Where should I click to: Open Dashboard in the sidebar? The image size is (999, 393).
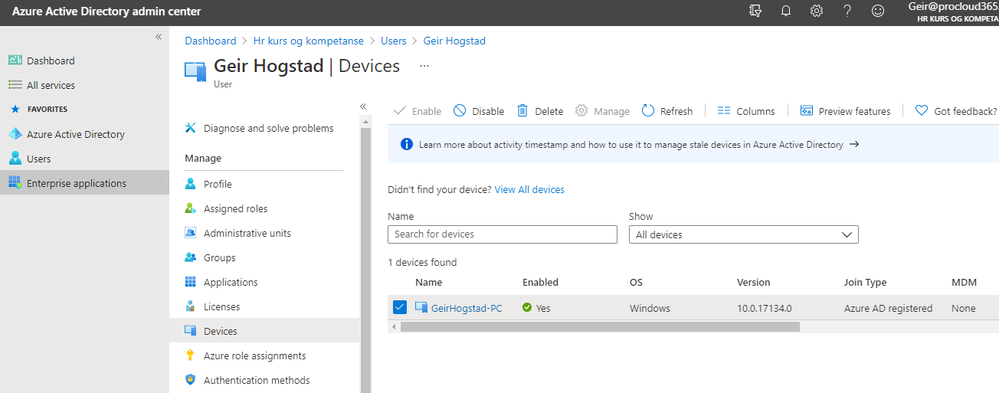(x=50, y=61)
